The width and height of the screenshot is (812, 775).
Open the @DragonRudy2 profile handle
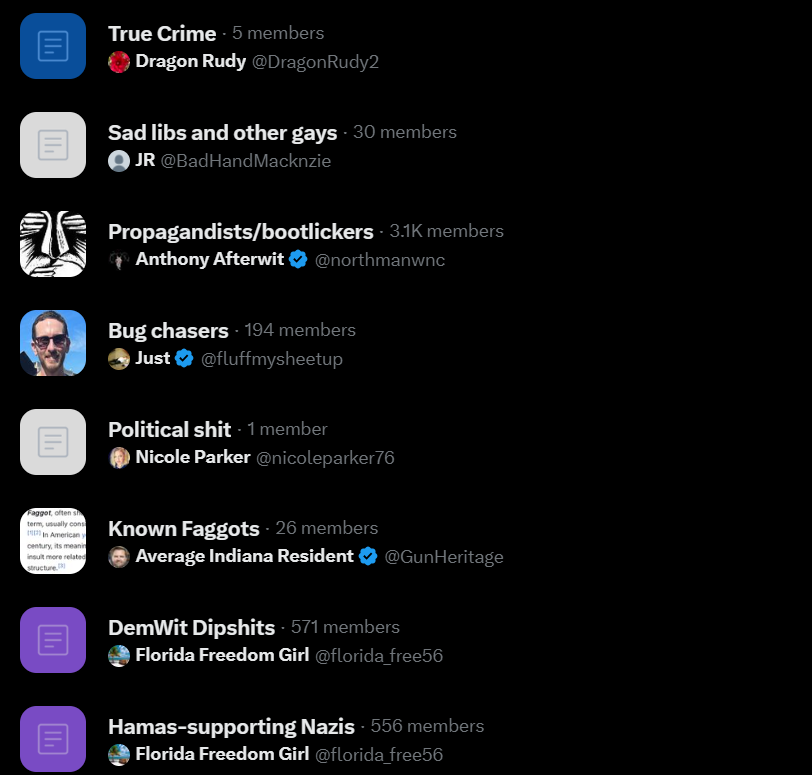(x=315, y=62)
